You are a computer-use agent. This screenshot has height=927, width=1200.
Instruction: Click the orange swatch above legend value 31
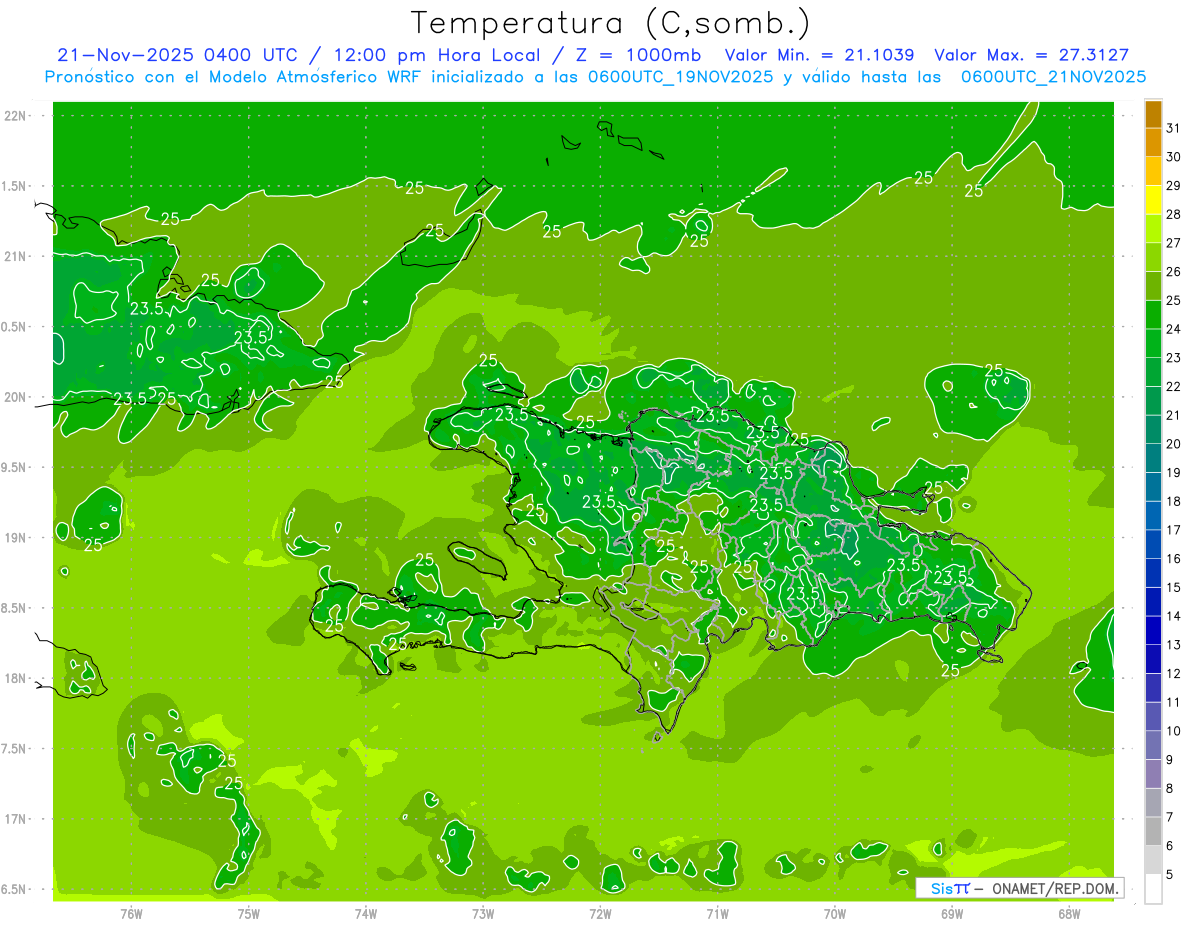(1153, 115)
